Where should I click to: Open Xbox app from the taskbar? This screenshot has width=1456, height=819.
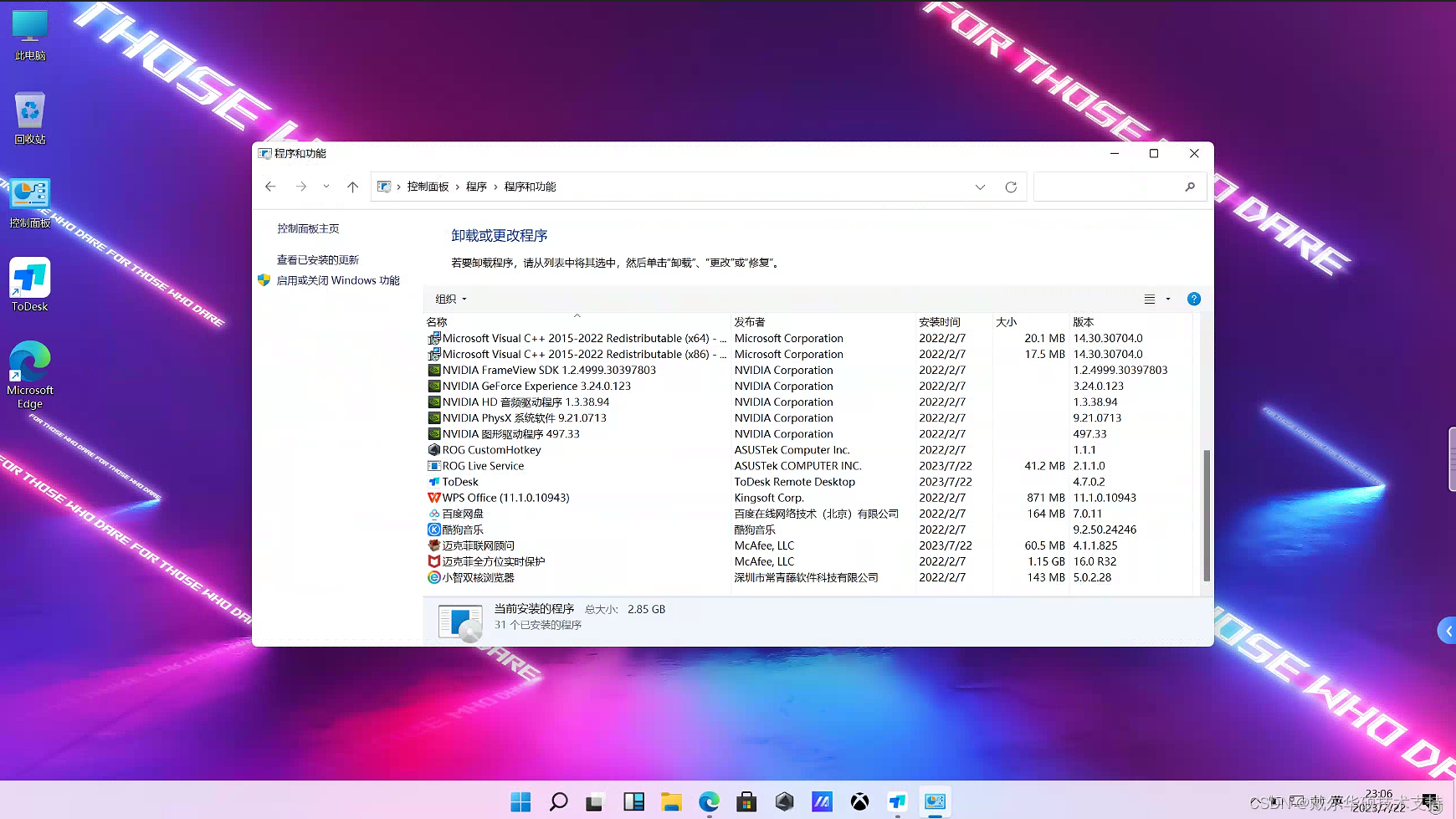coord(859,801)
